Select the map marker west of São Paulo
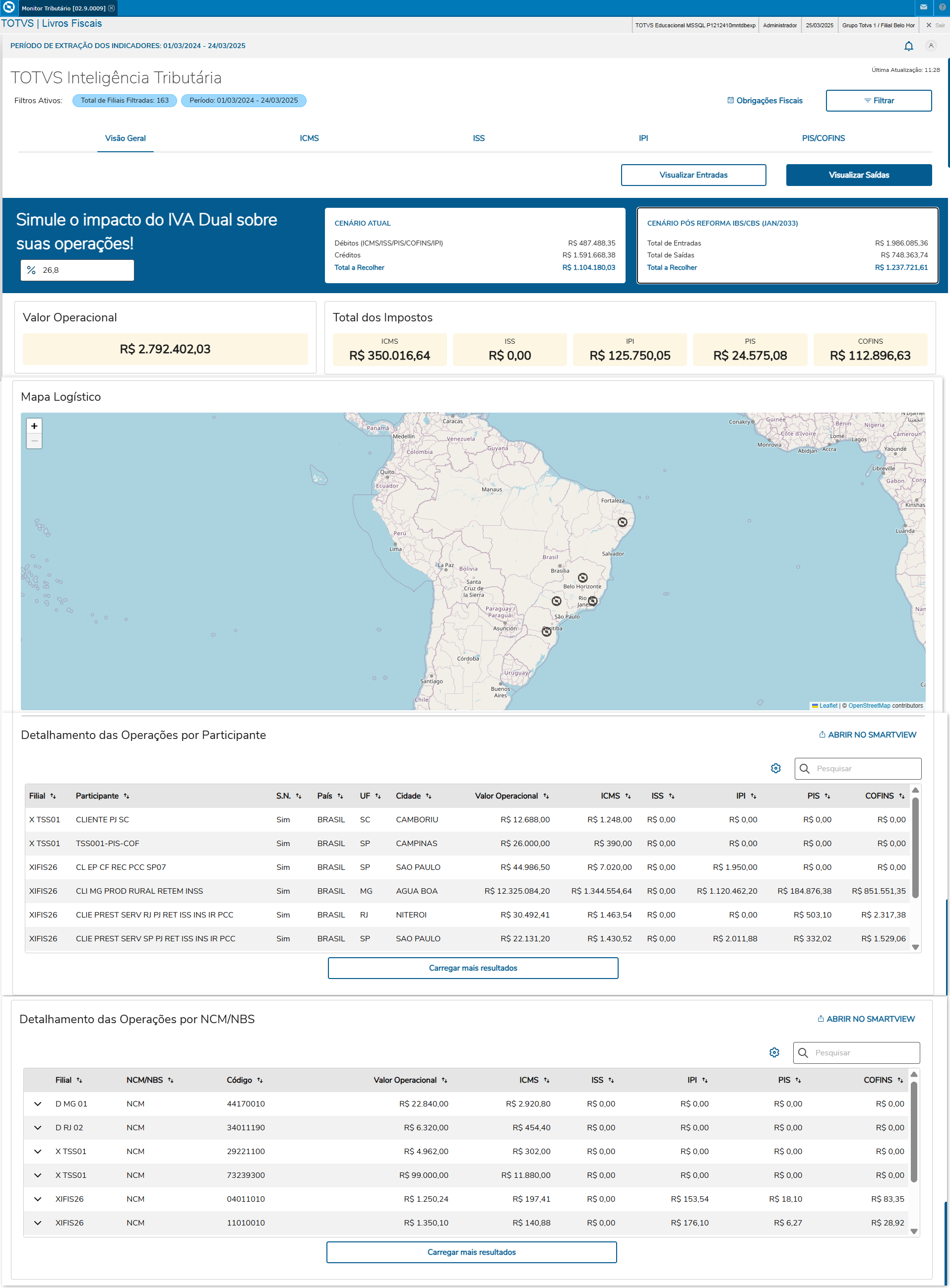 coord(556,601)
